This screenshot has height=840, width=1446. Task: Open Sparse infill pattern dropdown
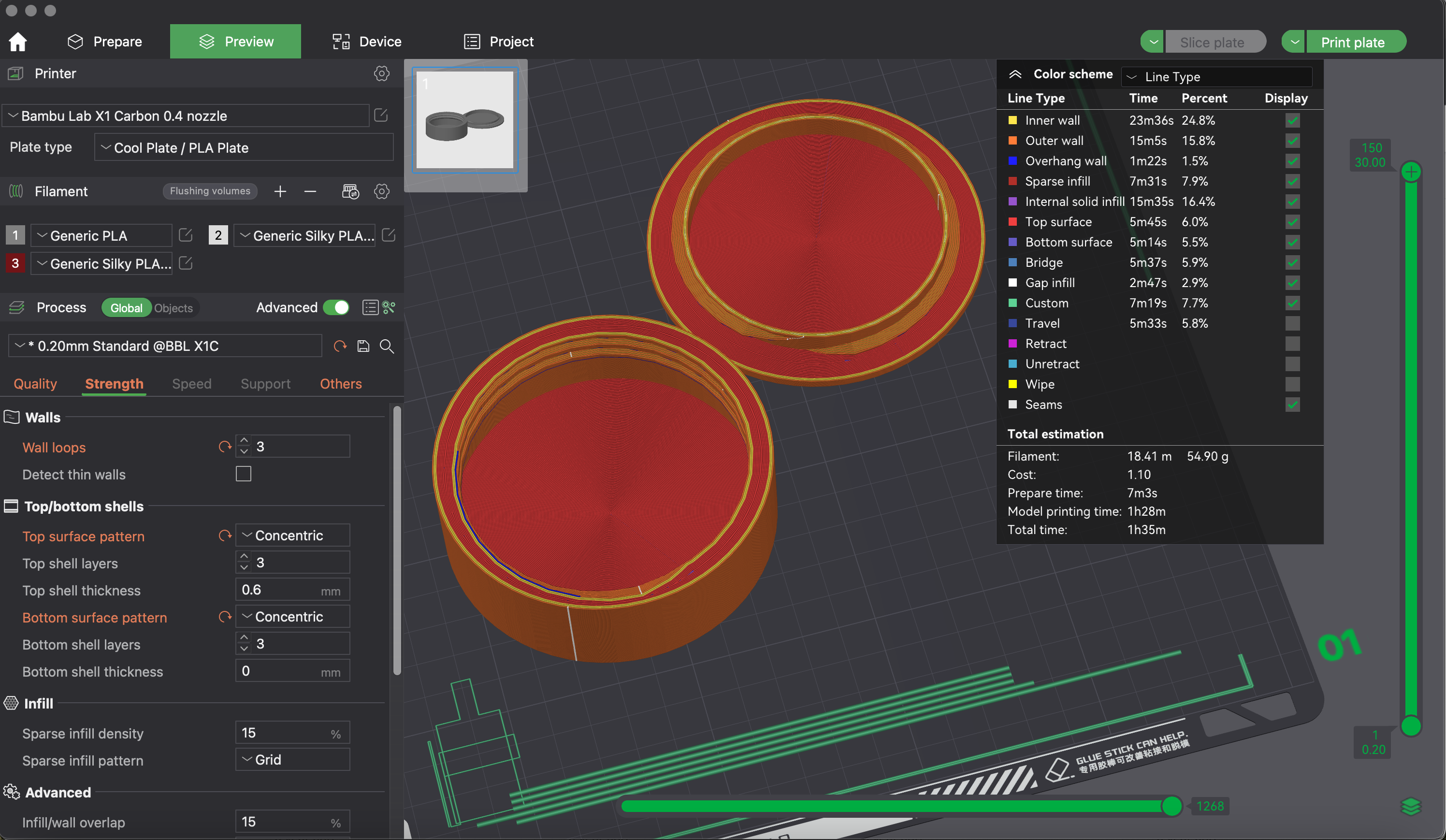tap(293, 760)
